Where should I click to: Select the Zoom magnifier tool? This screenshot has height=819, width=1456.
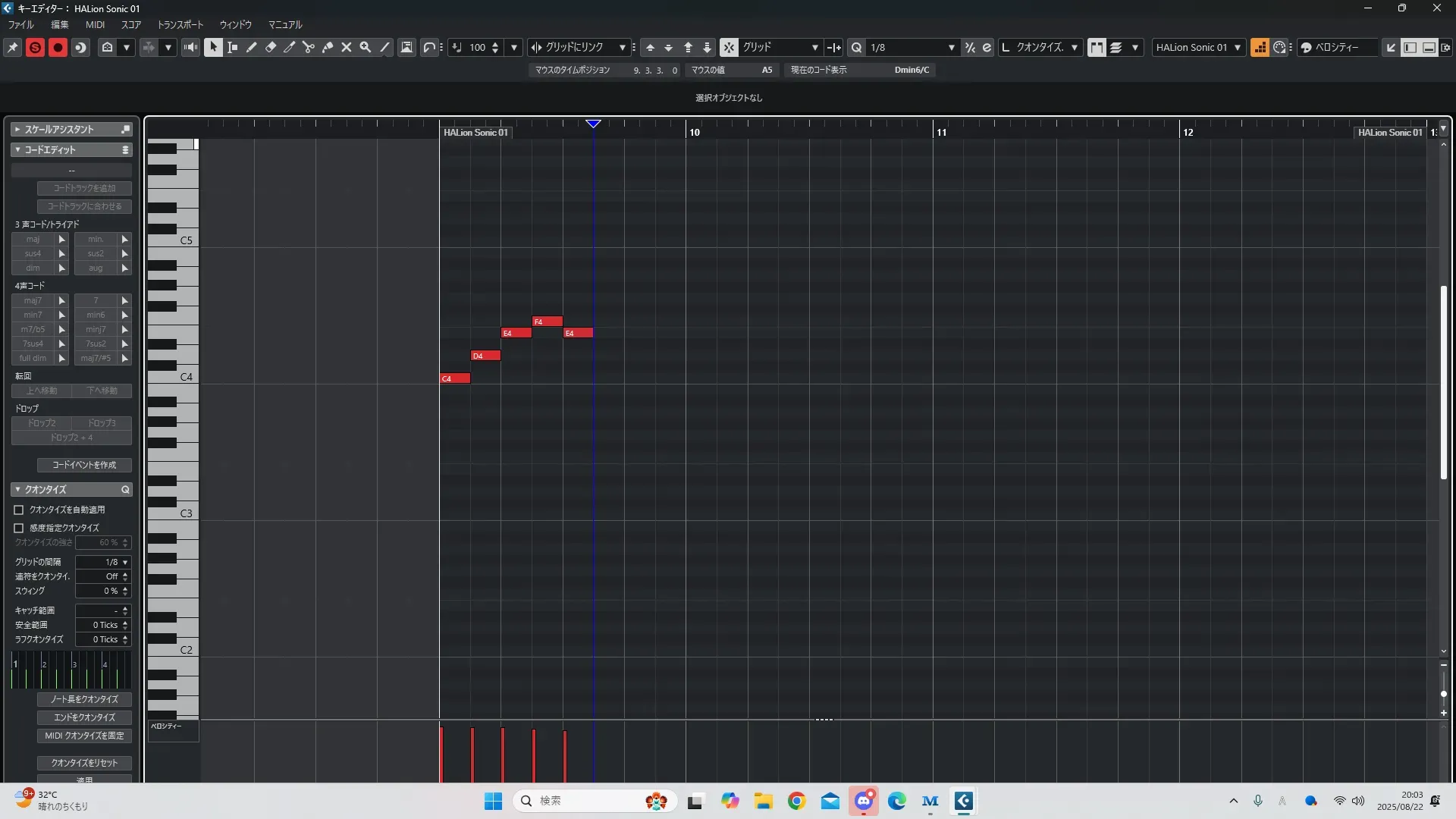365,47
